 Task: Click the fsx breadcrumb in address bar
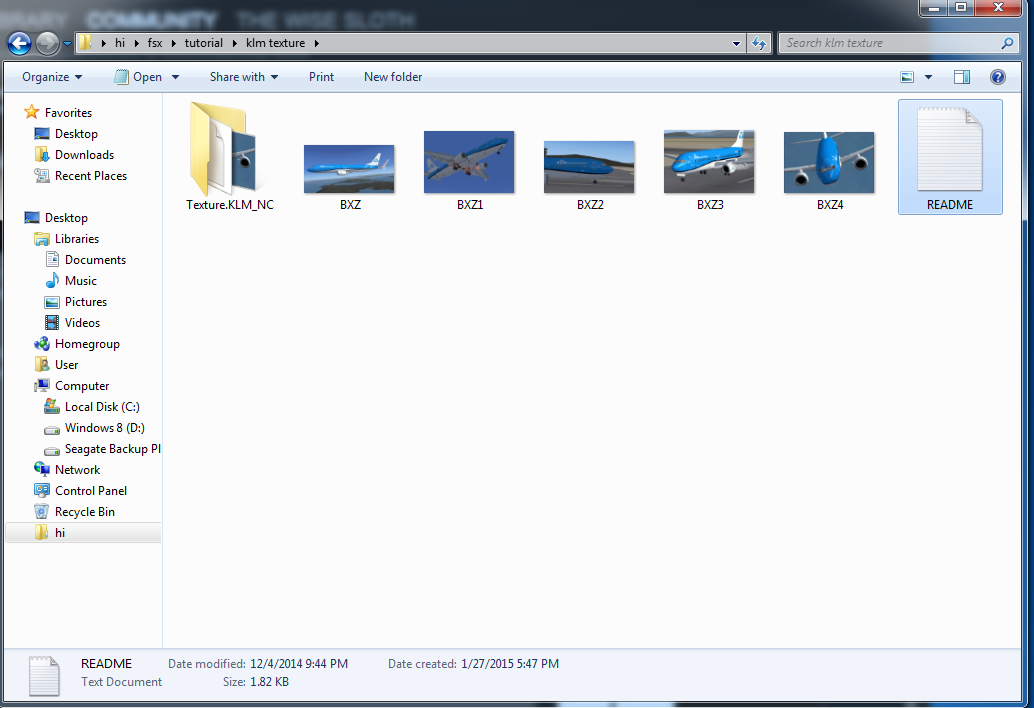[155, 43]
